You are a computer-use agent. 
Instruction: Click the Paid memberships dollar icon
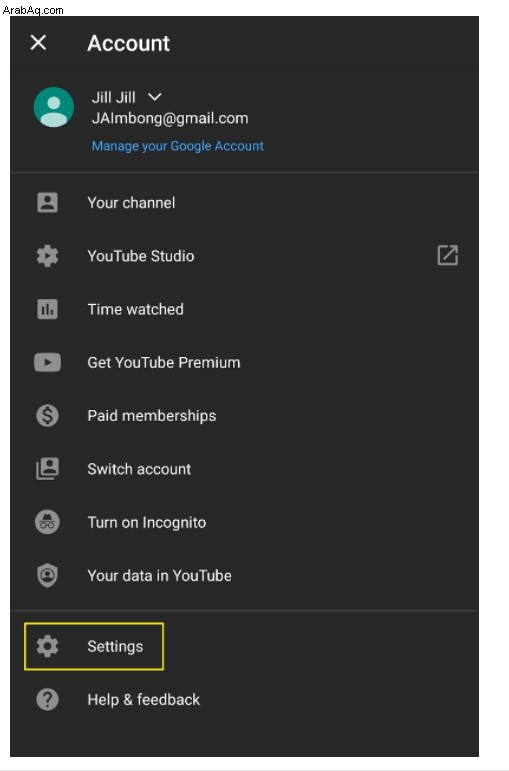pyautogui.click(x=47, y=415)
